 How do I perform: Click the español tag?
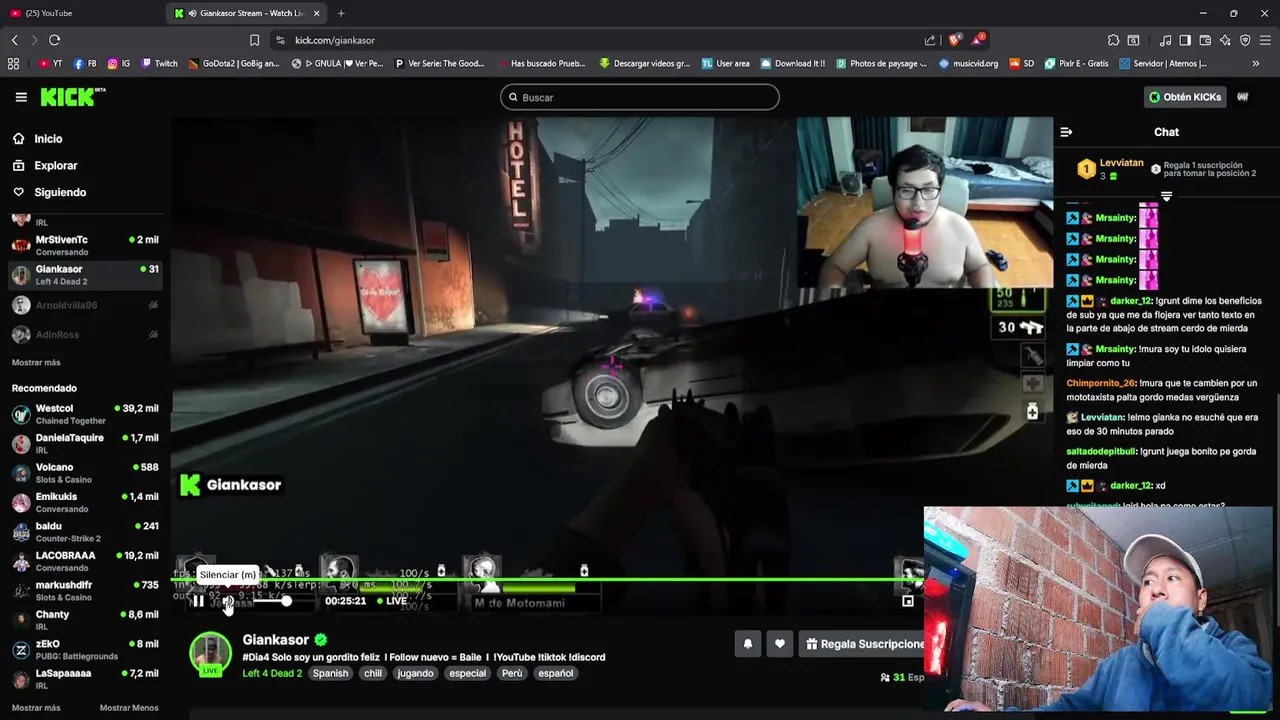tap(556, 673)
